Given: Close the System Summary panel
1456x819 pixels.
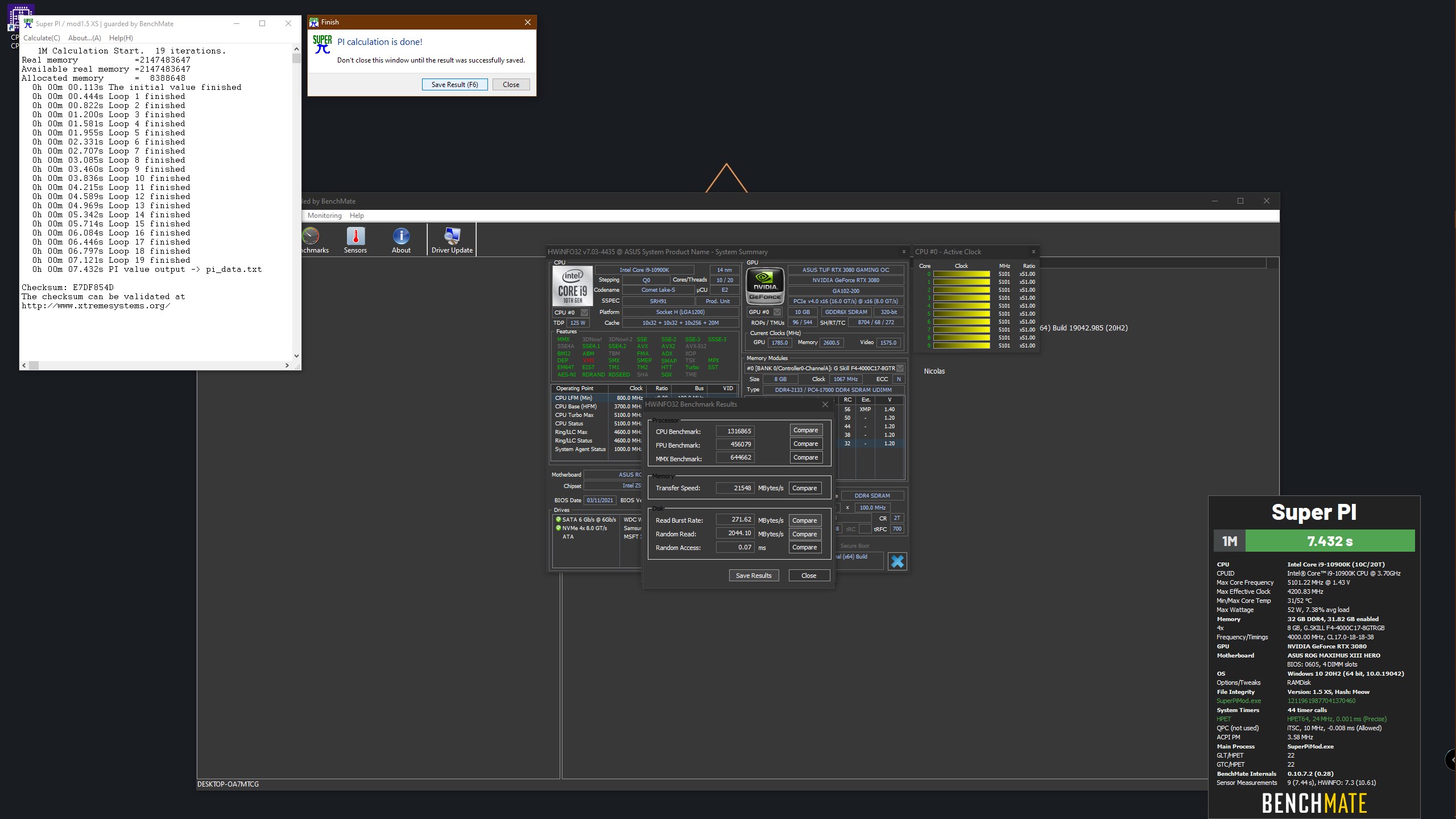Looking at the screenshot, I should pyautogui.click(x=904, y=251).
